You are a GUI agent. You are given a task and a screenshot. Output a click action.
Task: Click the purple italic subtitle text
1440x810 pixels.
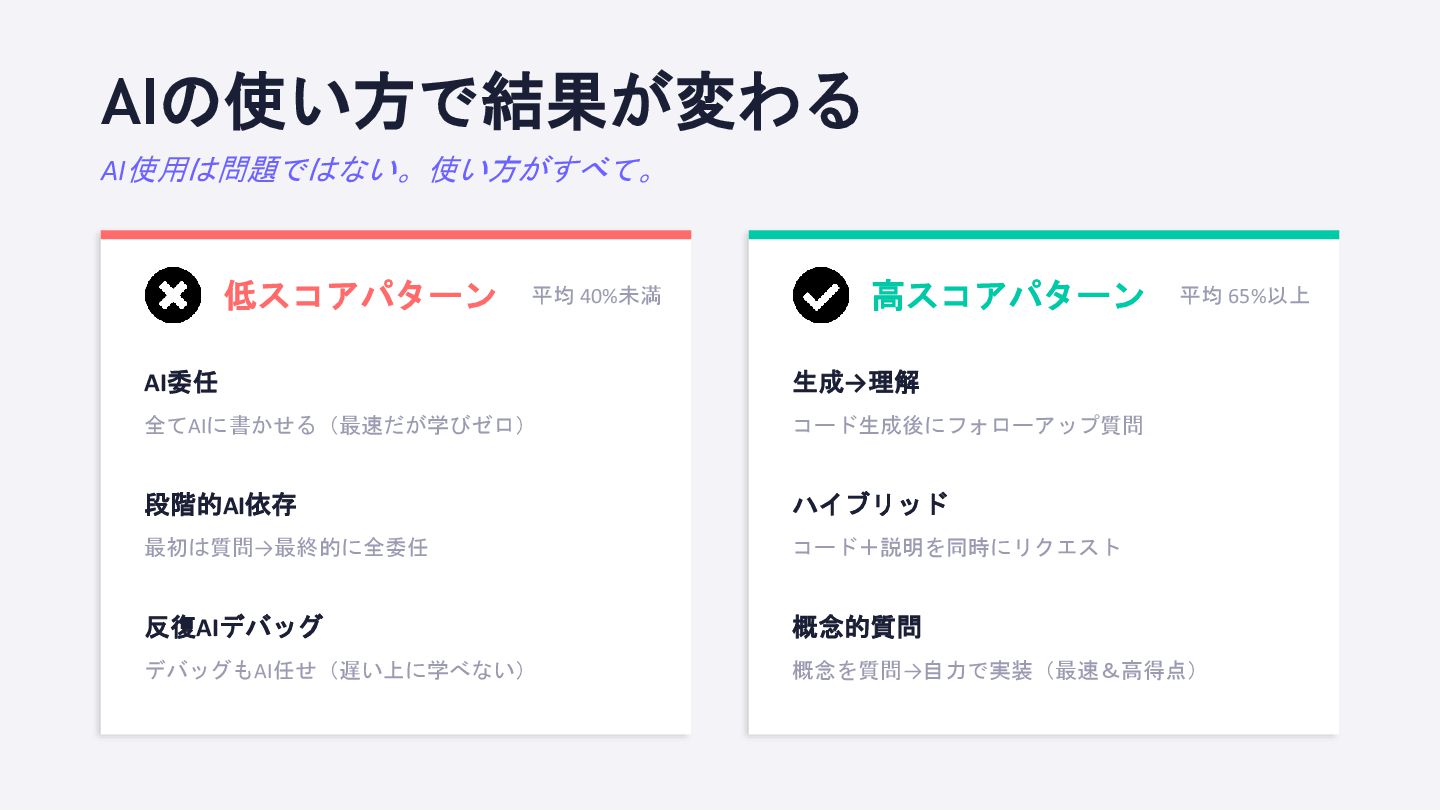point(378,171)
